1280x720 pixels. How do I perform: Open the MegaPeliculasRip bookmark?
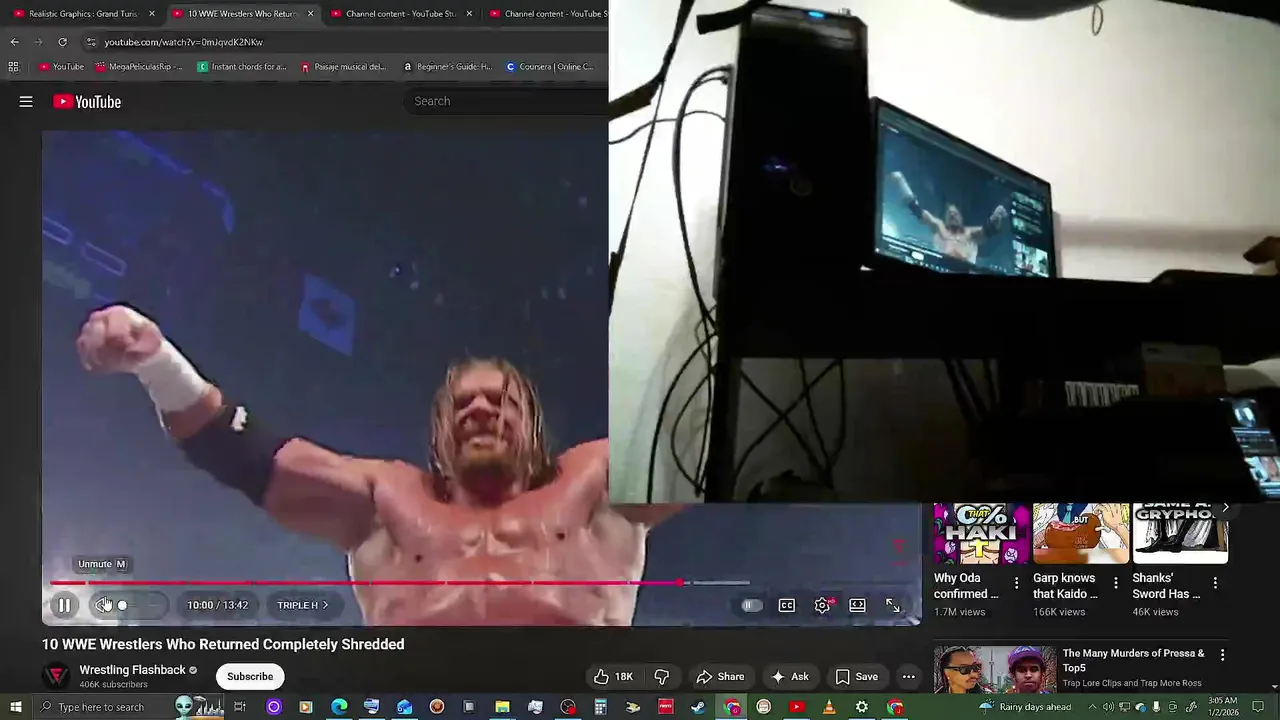coord(139,67)
